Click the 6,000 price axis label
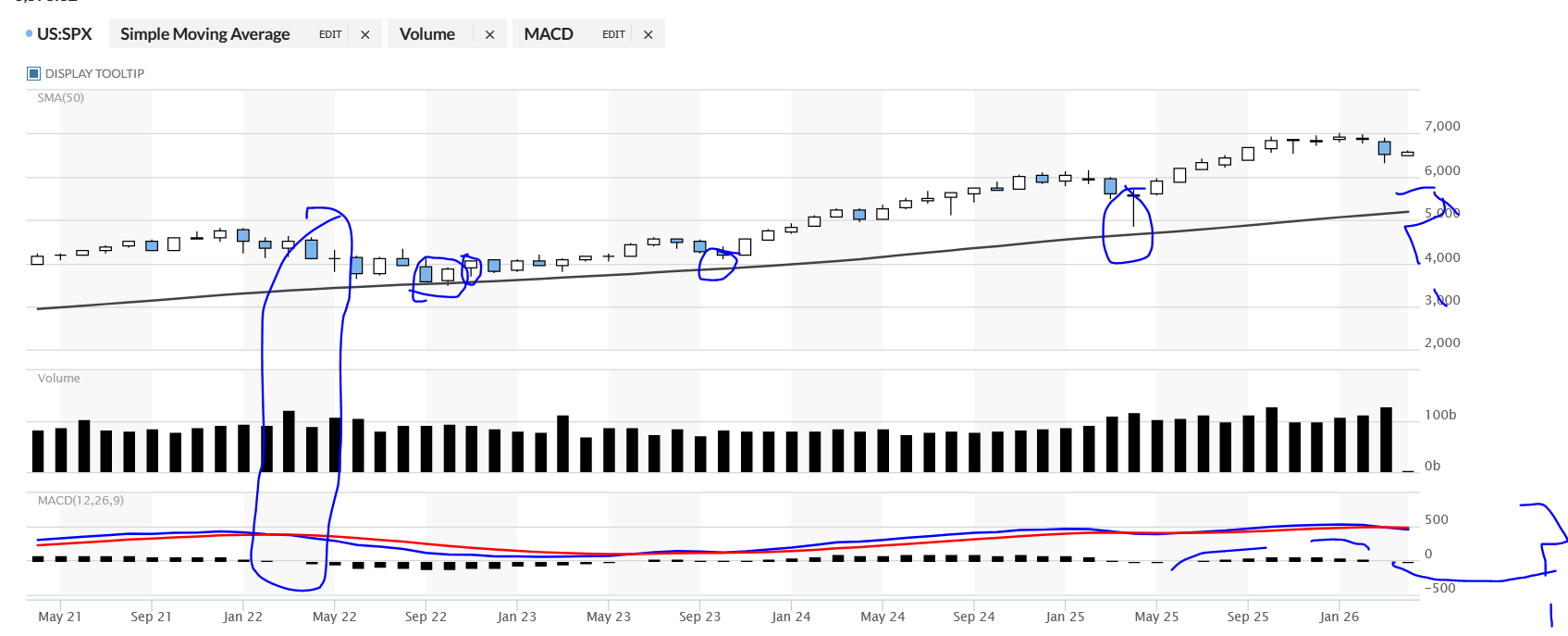 tap(1442, 170)
